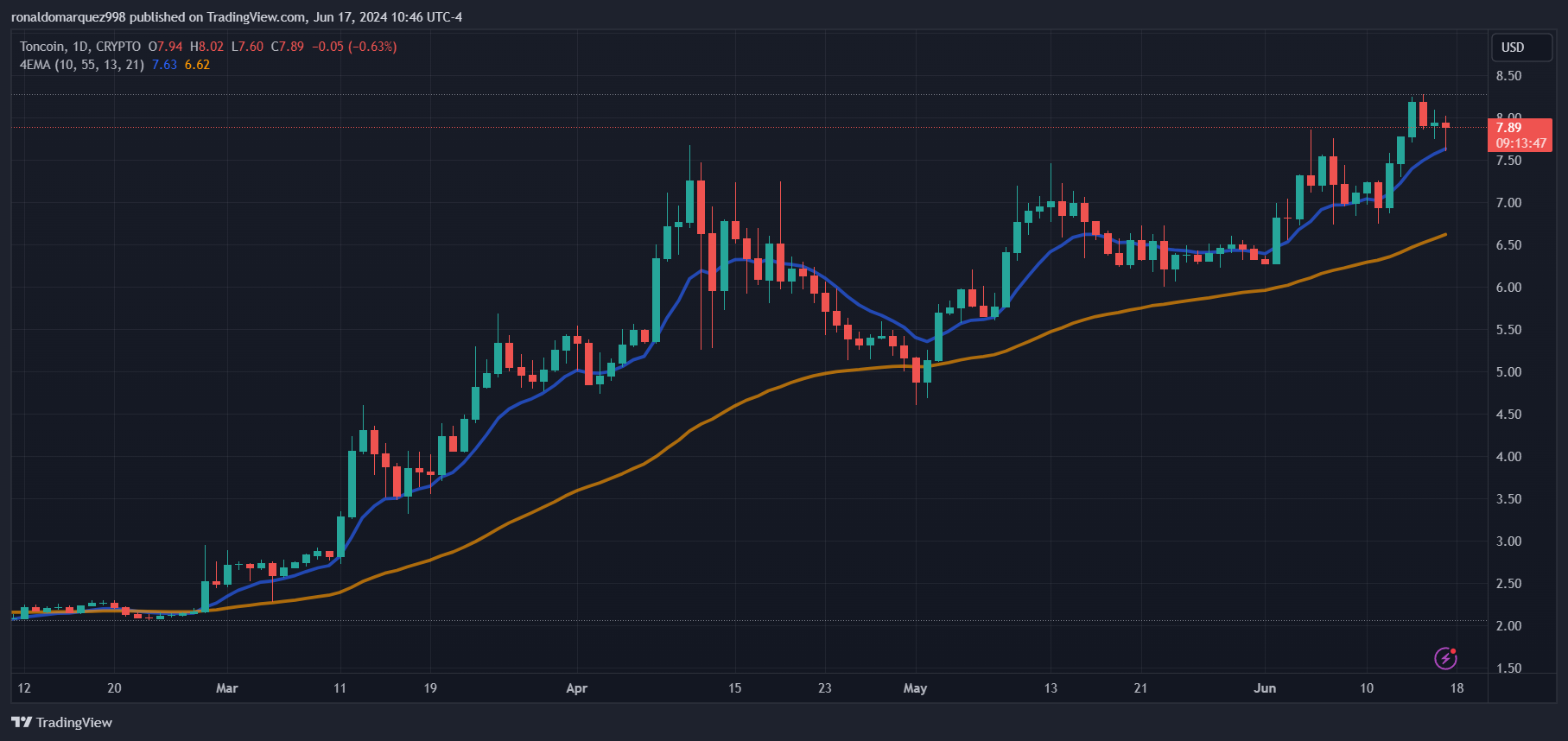Click the 15 date label on time axis
Image resolution: width=1568 pixels, height=741 pixels.
point(734,688)
